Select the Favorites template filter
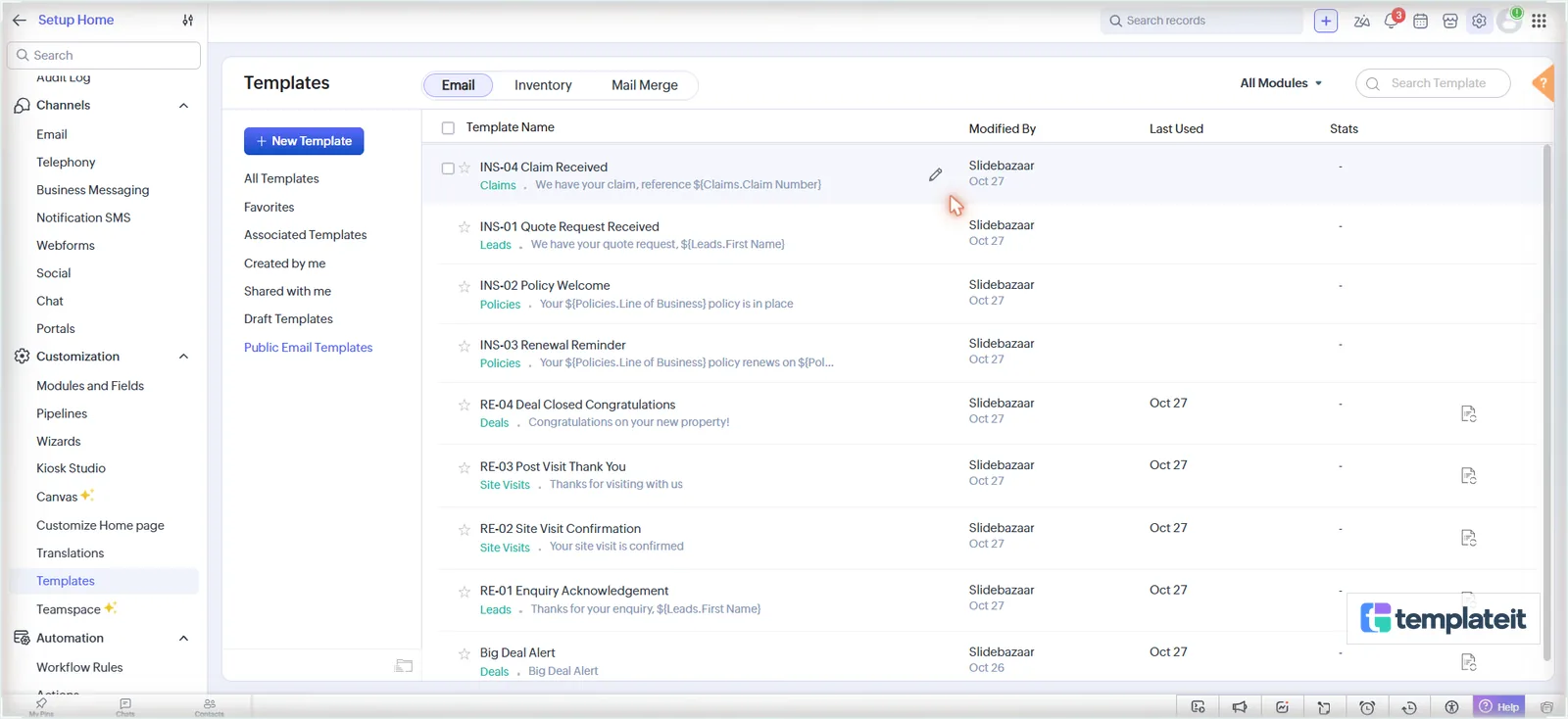The image size is (1568, 719). pos(269,207)
